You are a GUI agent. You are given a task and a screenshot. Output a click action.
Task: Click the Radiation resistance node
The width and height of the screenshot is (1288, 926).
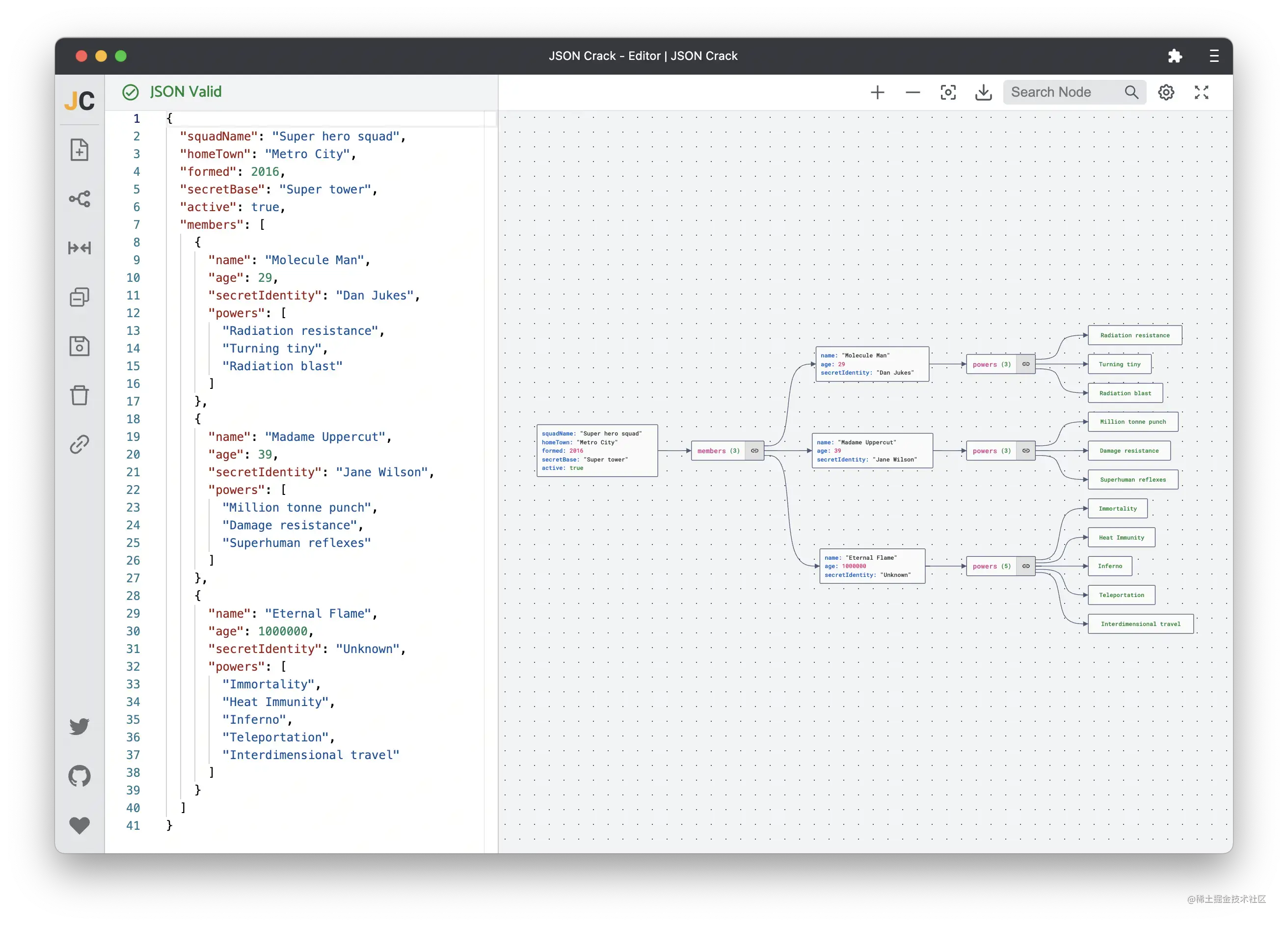tap(1135, 335)
